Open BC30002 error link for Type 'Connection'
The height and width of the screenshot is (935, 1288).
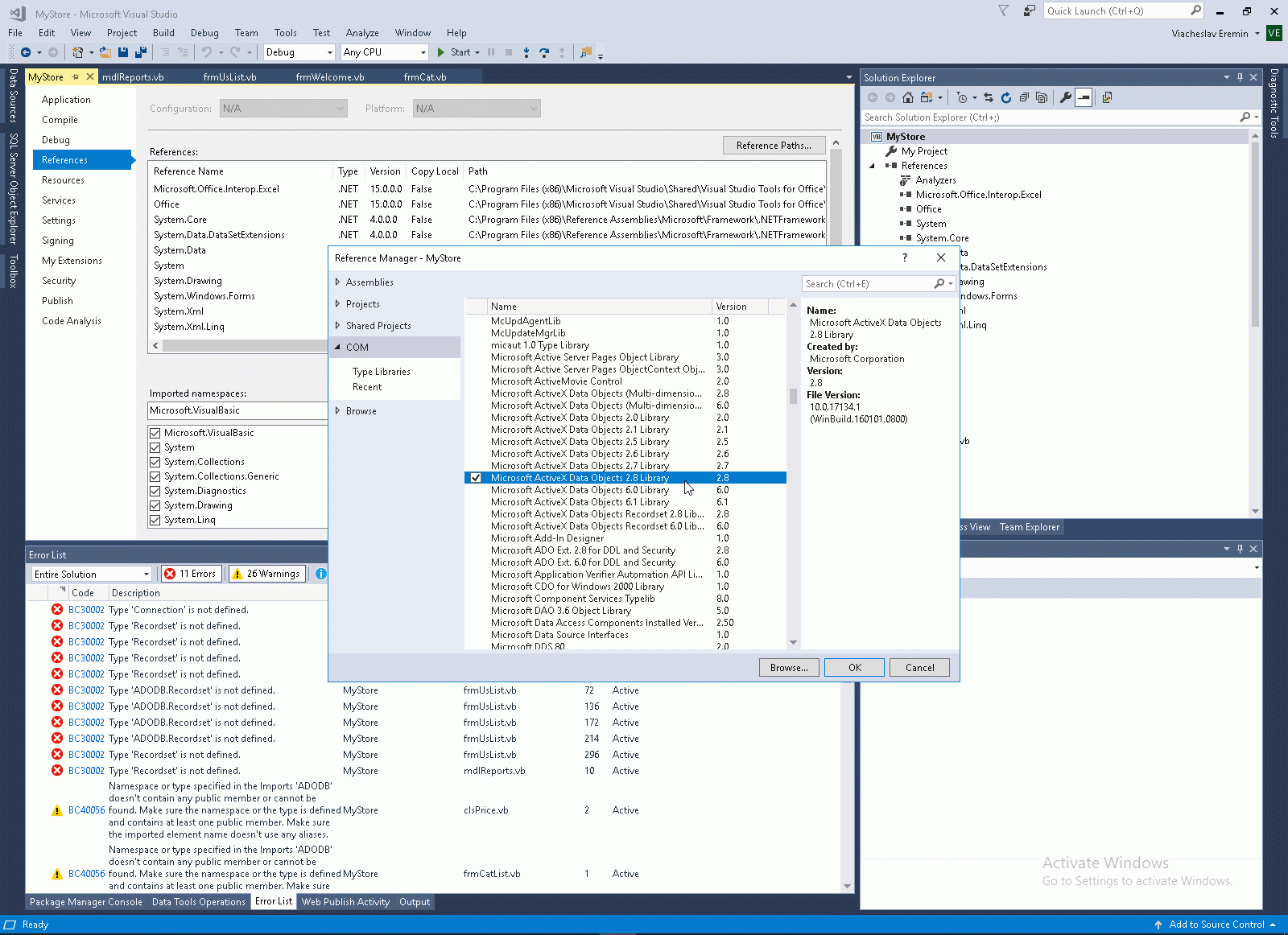point(86,610)
